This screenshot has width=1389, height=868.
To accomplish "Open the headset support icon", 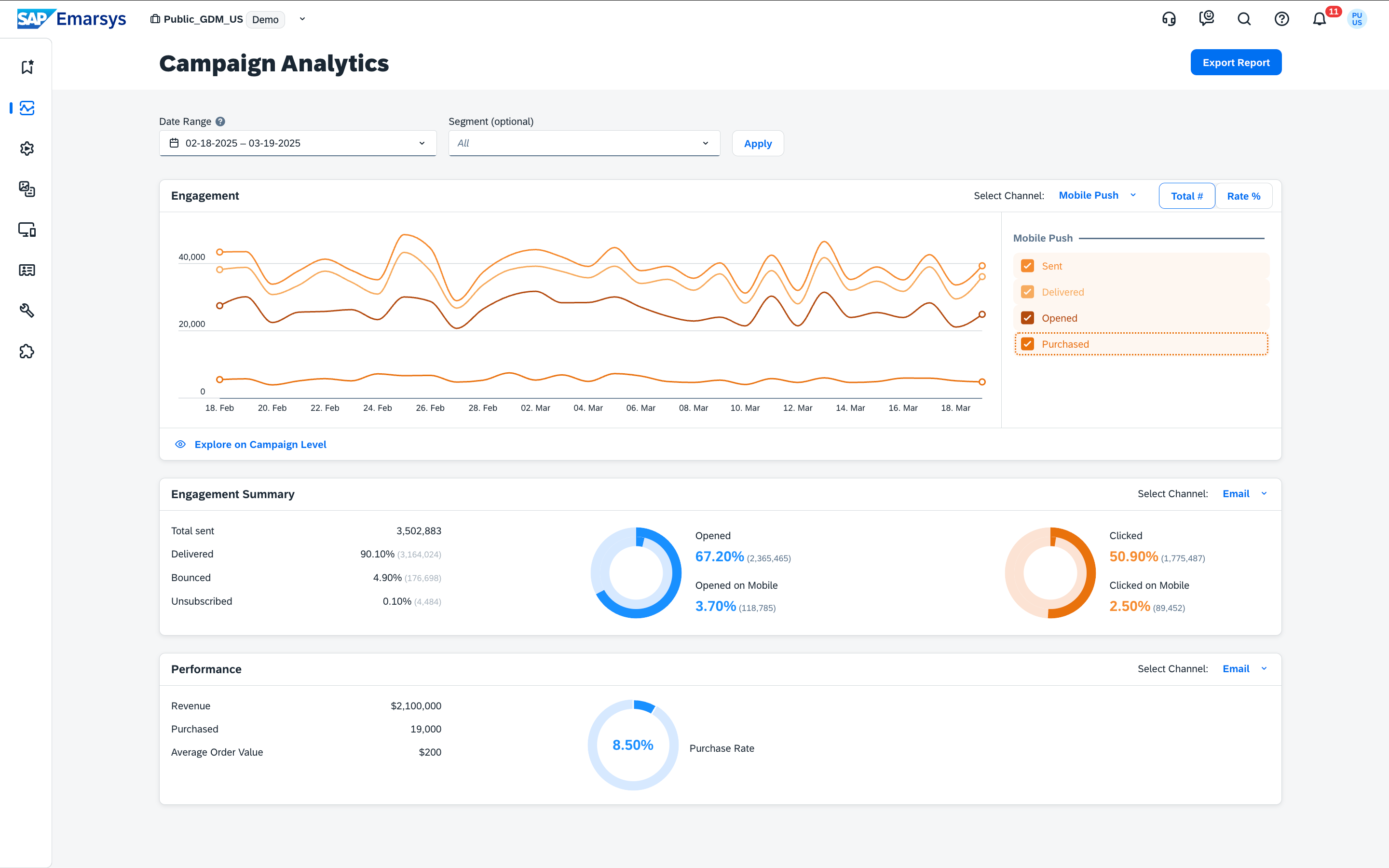I will click(1169, 19).
